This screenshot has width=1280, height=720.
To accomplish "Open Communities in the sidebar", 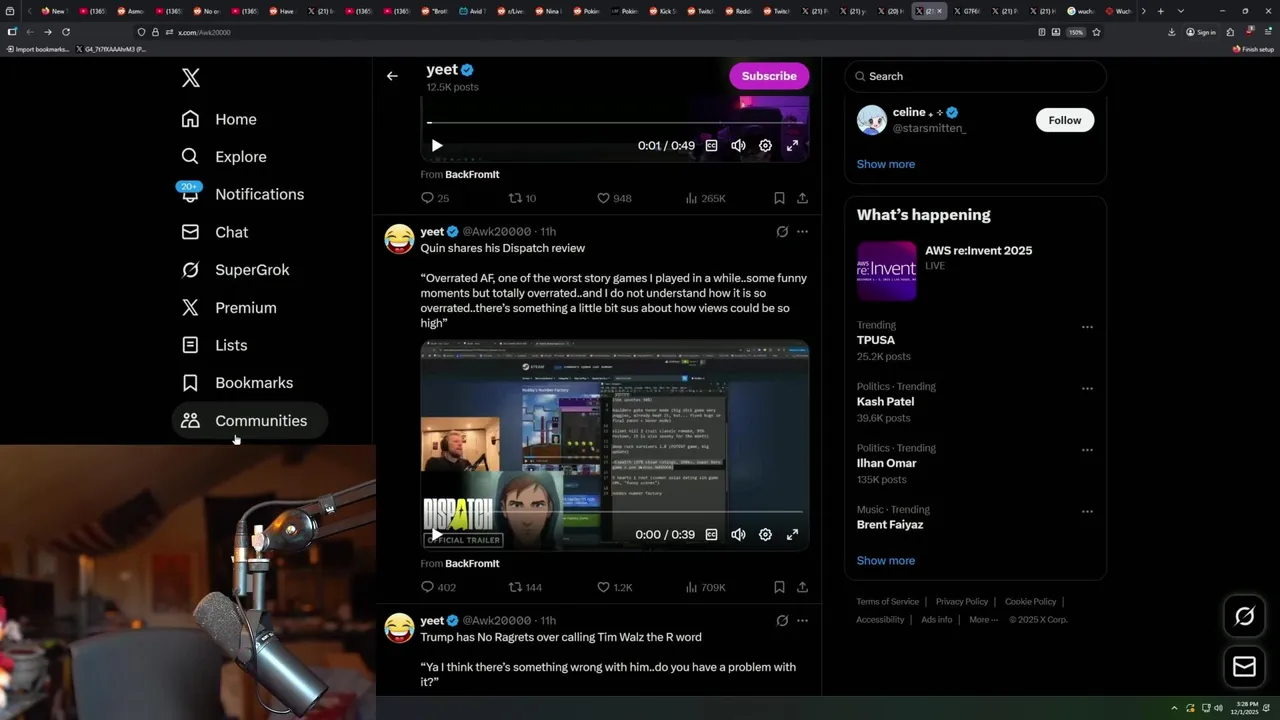I will [250, 421].
